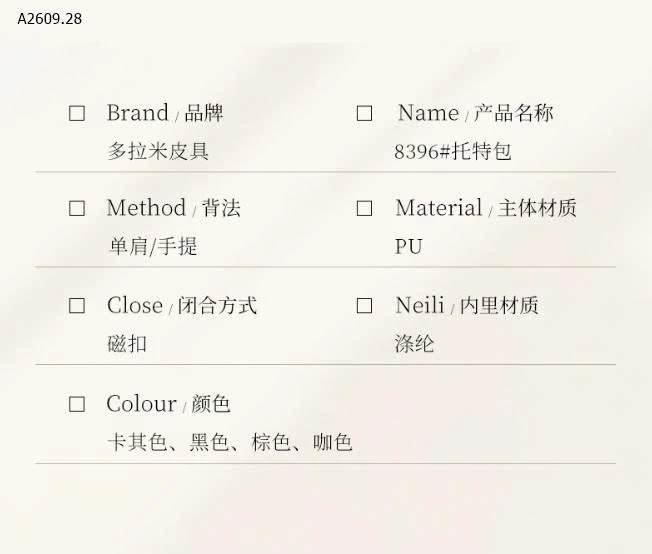Screen dimensions: 652x554
Task: Click the Colour 颜色 heading
Action: (168, 404)
